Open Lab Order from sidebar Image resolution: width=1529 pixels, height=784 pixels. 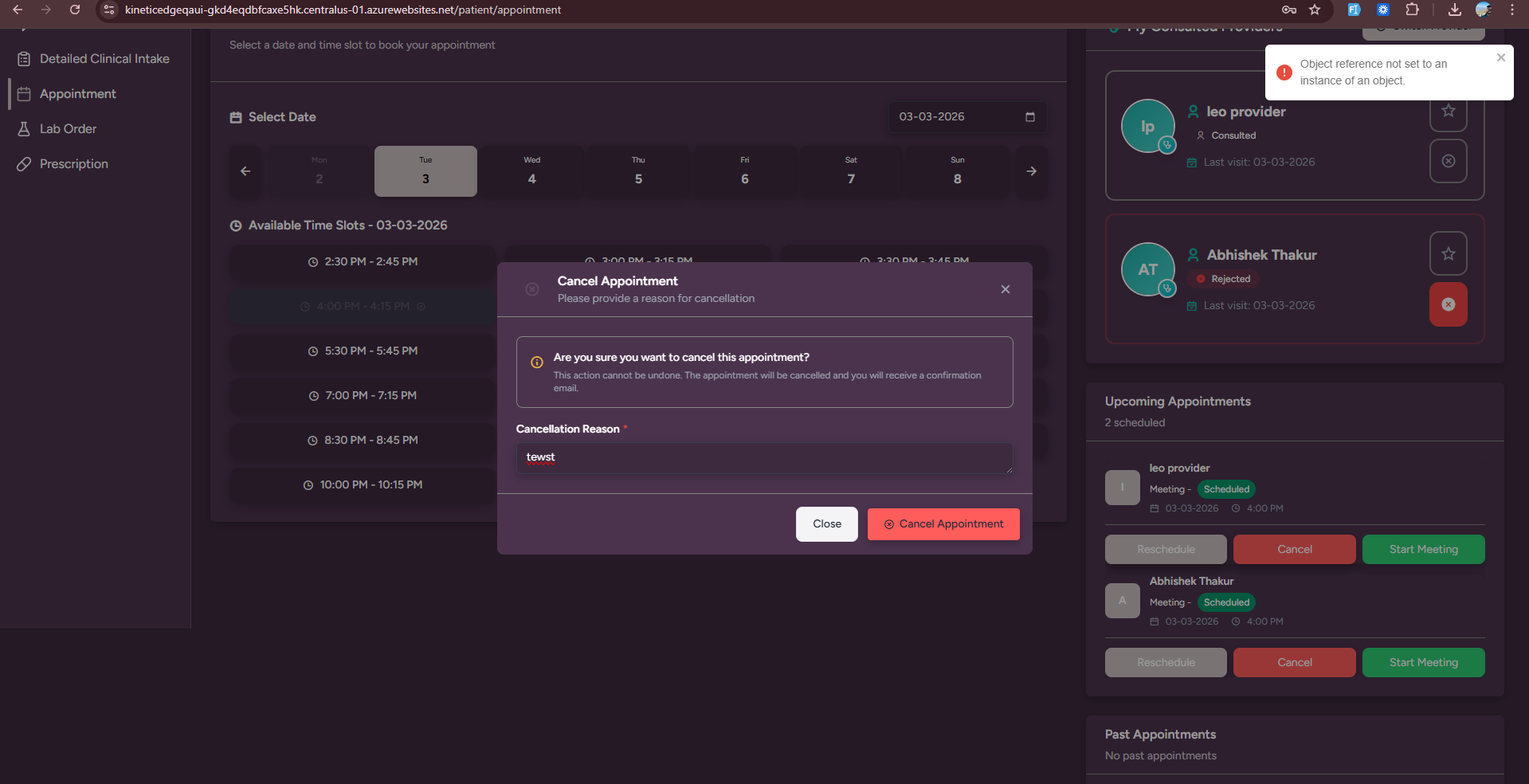[68, 129]
